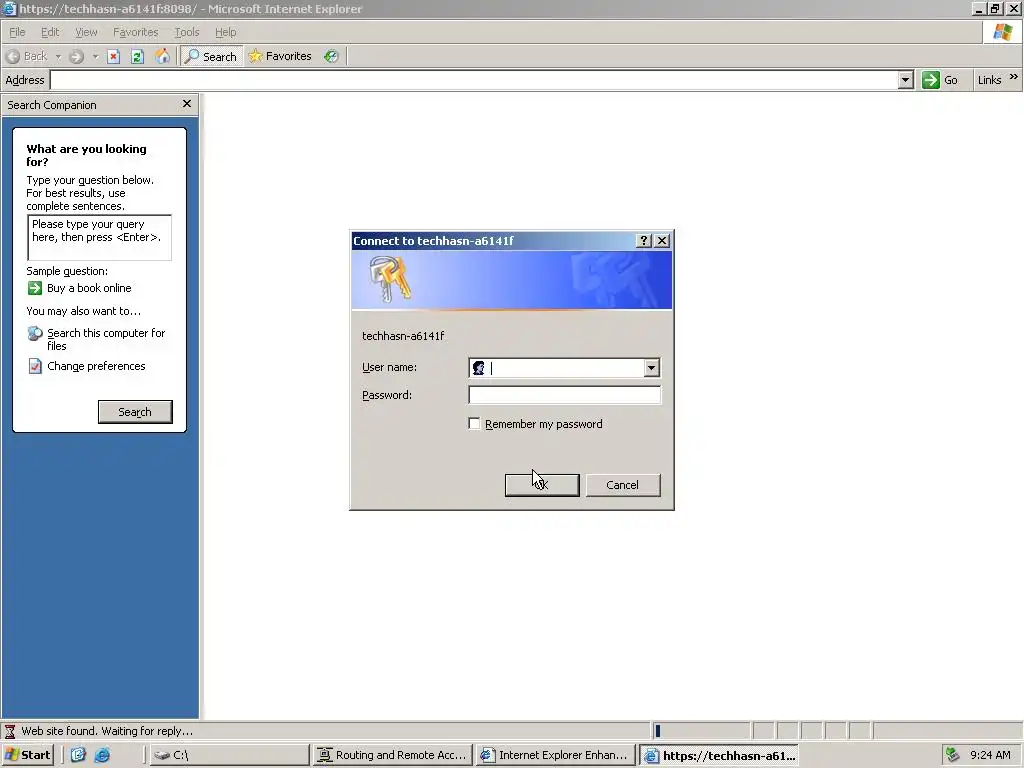Image resolution: width=1024 pixels, height=768 pixels.
Task: Open the File menu
Action: (x=17, y=32)
